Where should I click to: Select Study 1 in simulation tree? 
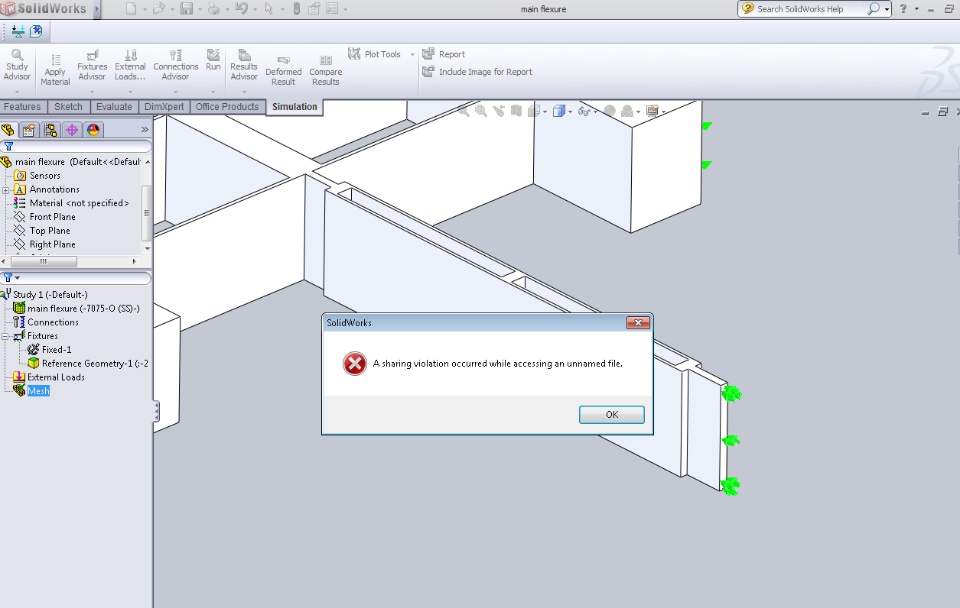pos(50,295)
